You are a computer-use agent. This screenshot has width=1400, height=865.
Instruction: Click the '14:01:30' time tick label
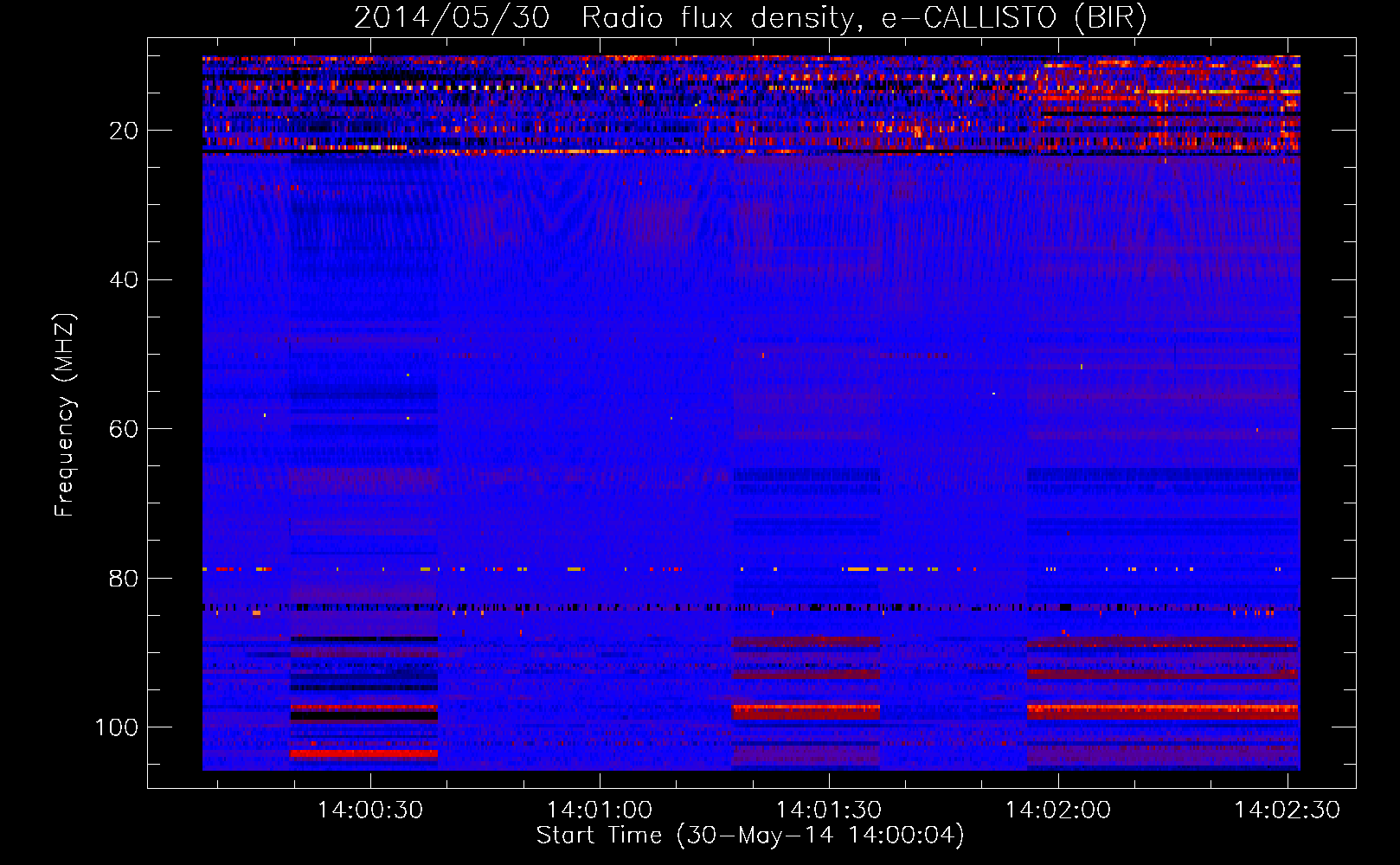pos(829,810)
